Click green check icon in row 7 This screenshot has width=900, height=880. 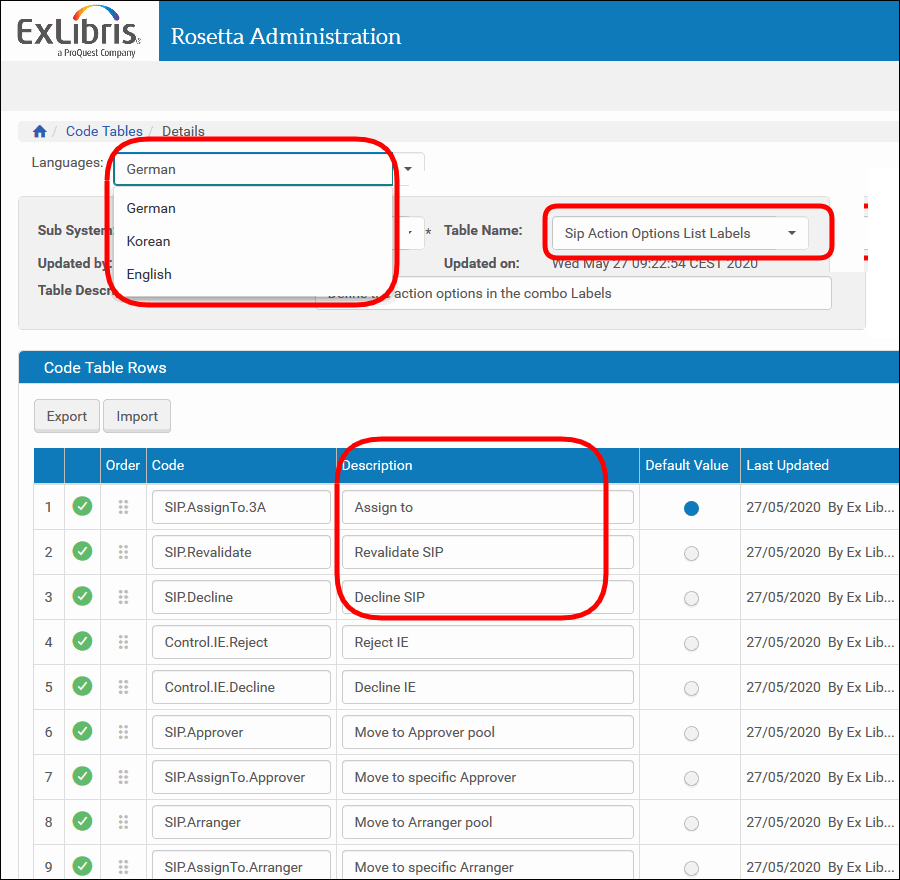click(82, 777)
